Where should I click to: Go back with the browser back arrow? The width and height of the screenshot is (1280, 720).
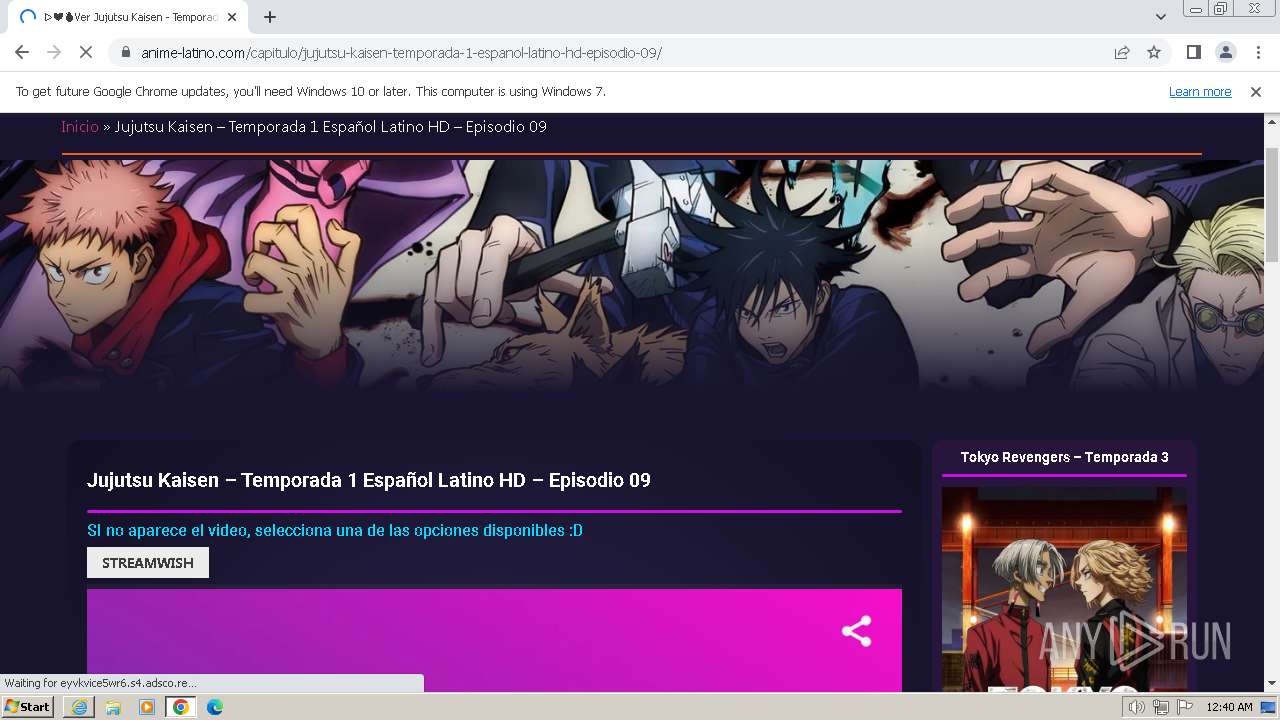point(22,52)
